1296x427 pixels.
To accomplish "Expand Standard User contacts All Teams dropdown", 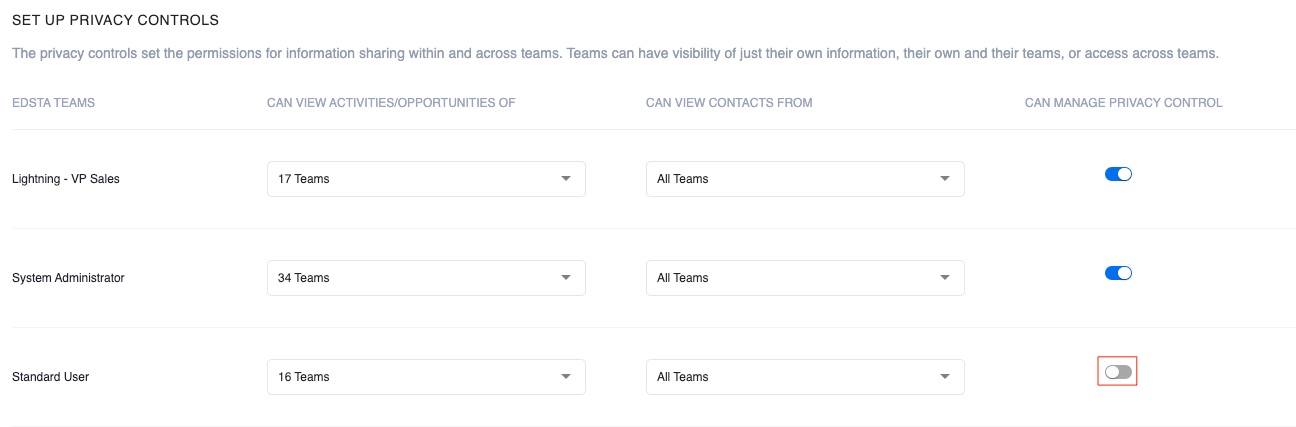I will (x=804, y=377).
